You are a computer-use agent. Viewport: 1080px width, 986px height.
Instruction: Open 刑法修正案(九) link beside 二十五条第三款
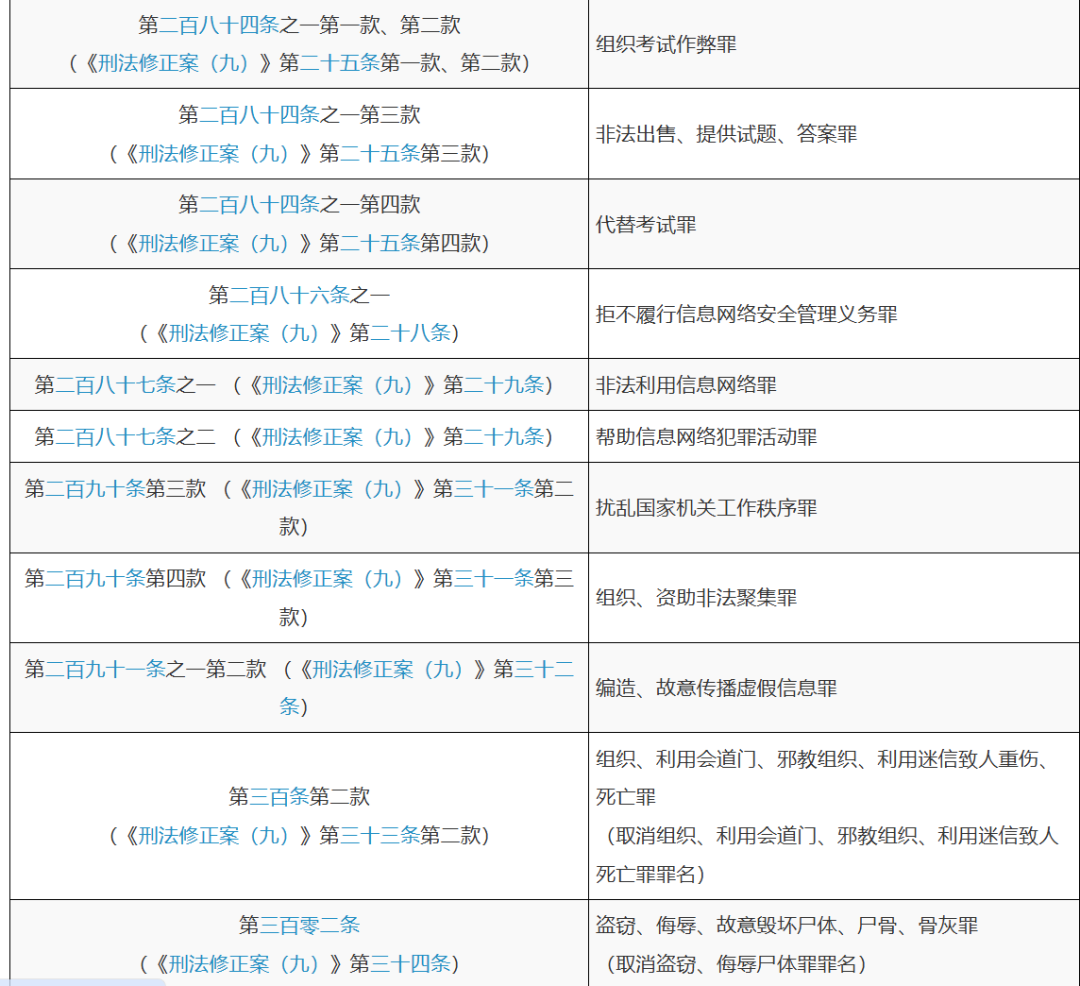click(x=213, y=154)
